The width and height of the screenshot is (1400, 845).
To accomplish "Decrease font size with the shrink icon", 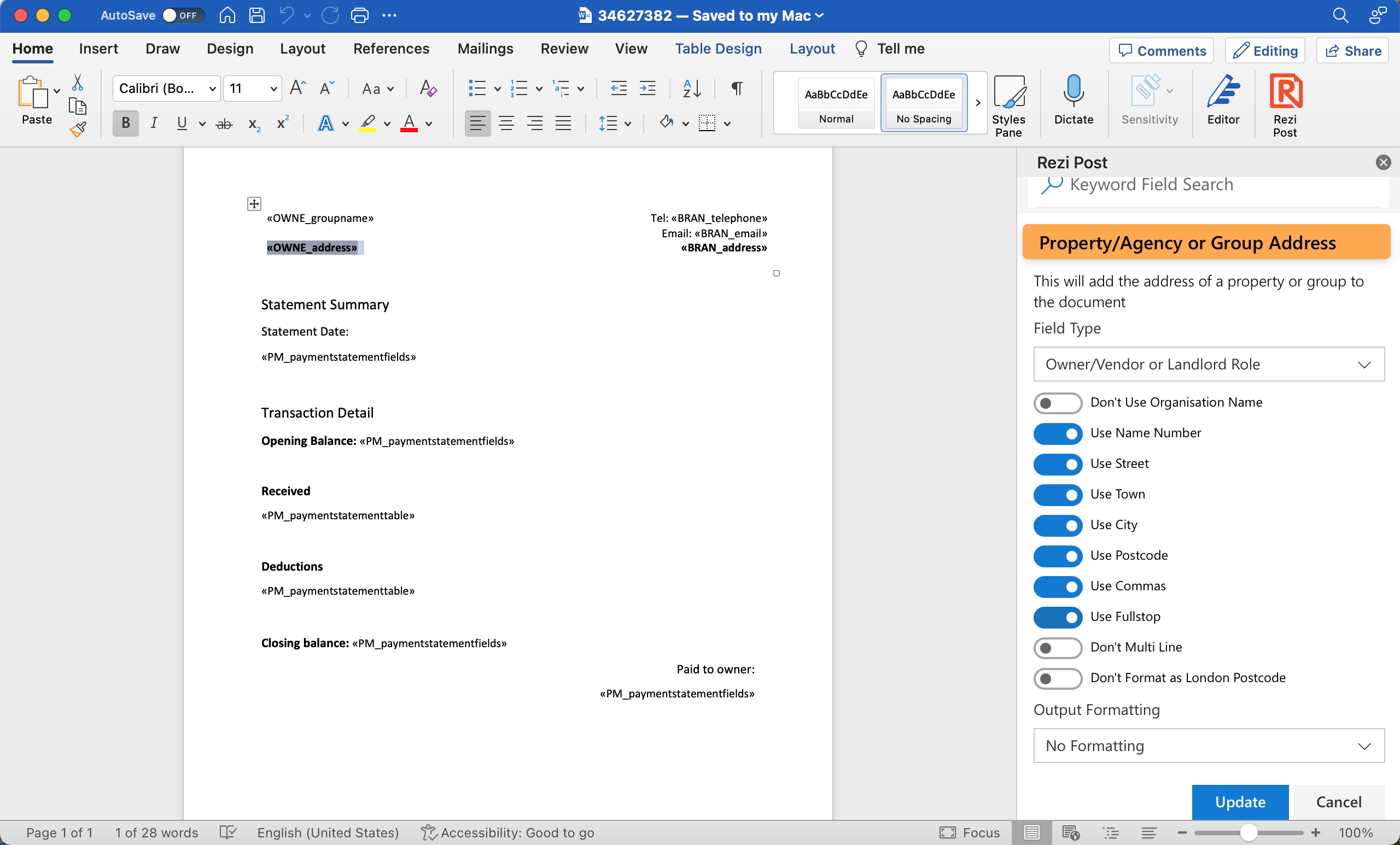I will tap(327, 88).
